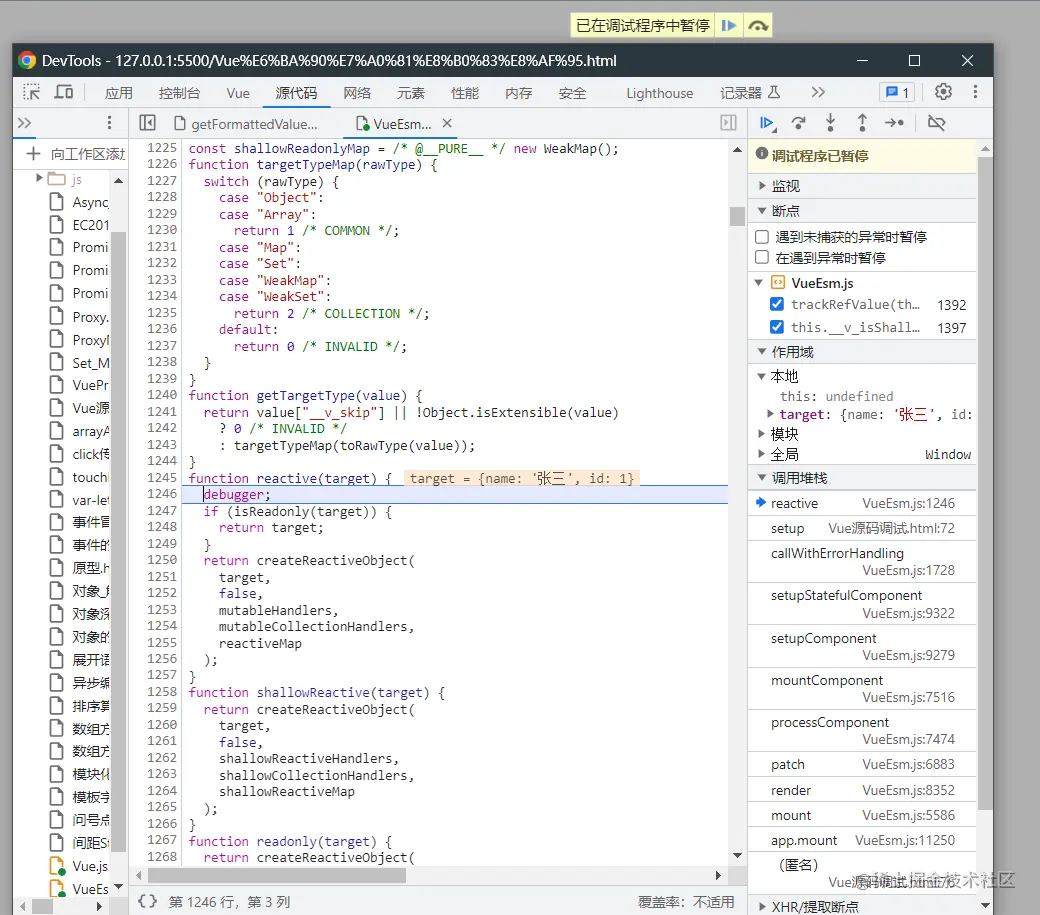Uncheck the breakpoint at line 1392
The width and height of the screenshot is (1040, 915).
777,305
